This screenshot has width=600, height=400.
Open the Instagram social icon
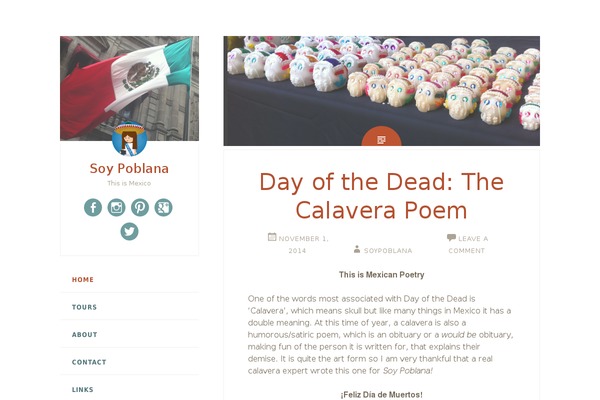[x=116, y=207]
